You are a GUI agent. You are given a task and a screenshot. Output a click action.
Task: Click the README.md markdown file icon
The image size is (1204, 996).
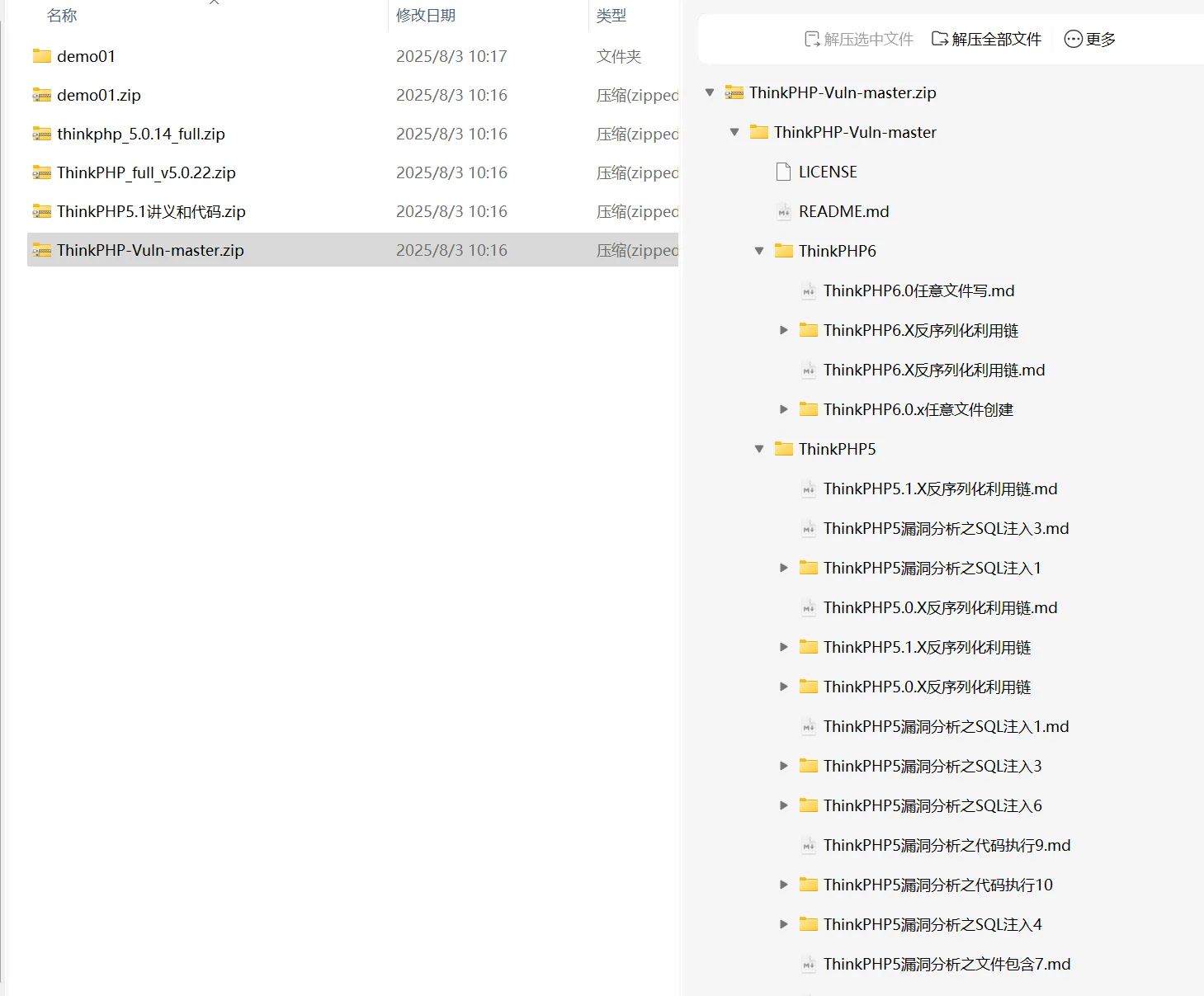click(x=783, y=212)
